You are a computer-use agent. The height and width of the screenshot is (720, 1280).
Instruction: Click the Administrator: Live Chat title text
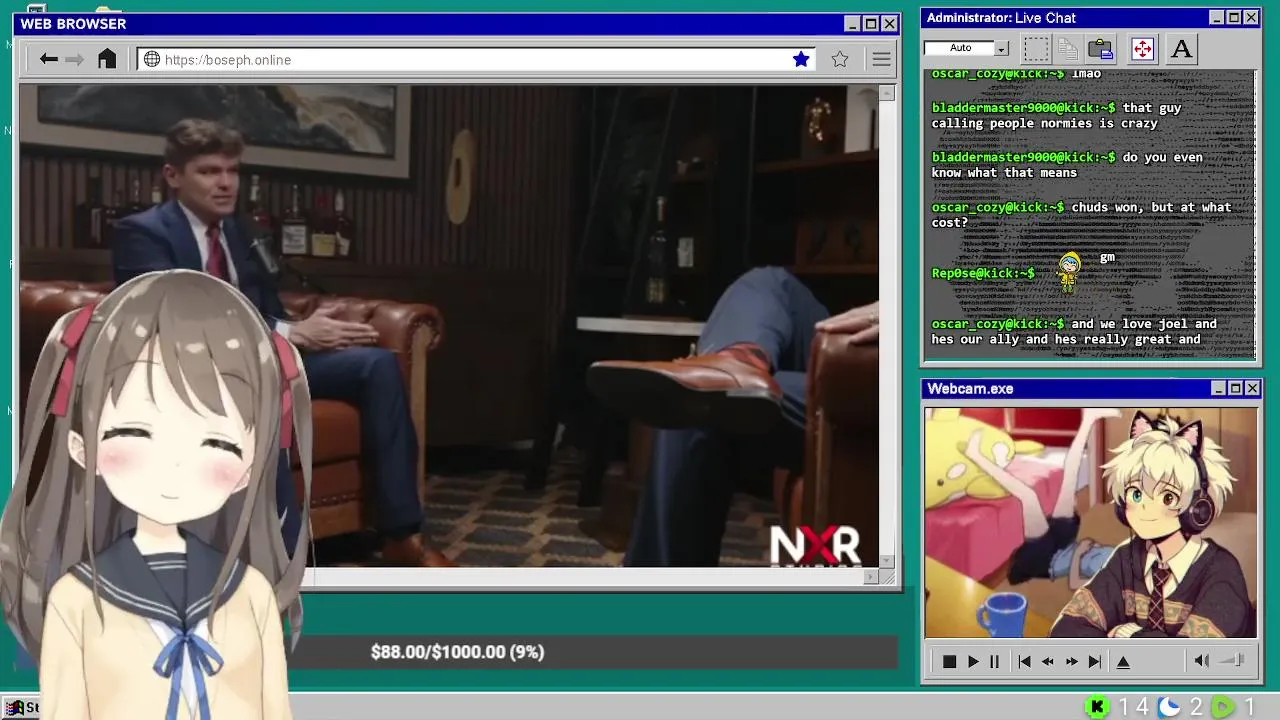point(1001,17)
